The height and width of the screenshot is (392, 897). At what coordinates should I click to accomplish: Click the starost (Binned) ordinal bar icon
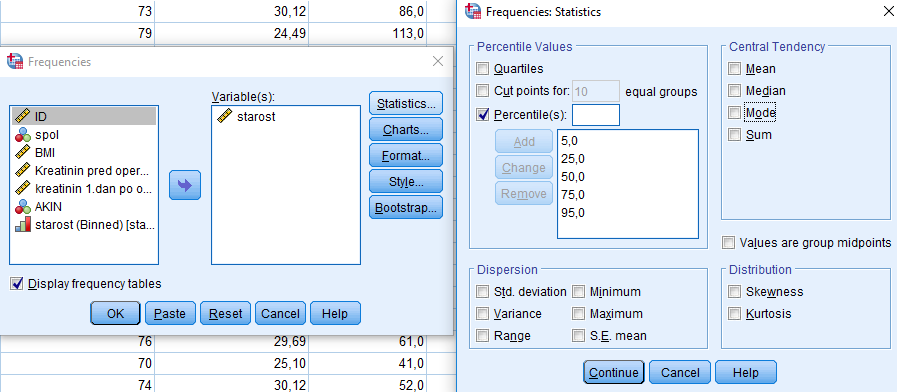click(x=23, y=225)
